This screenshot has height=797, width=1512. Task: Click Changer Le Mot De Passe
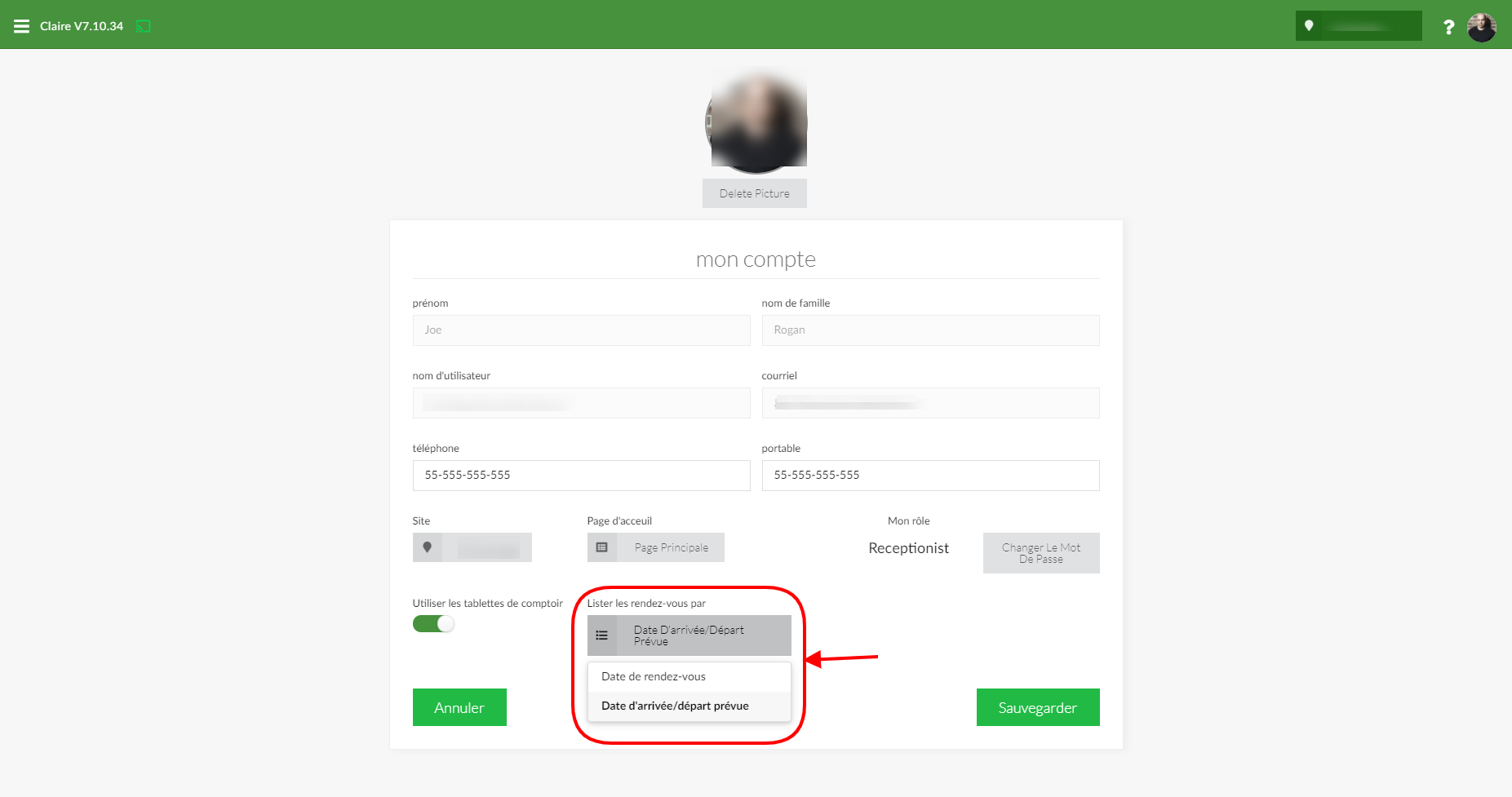(1041, 553)
